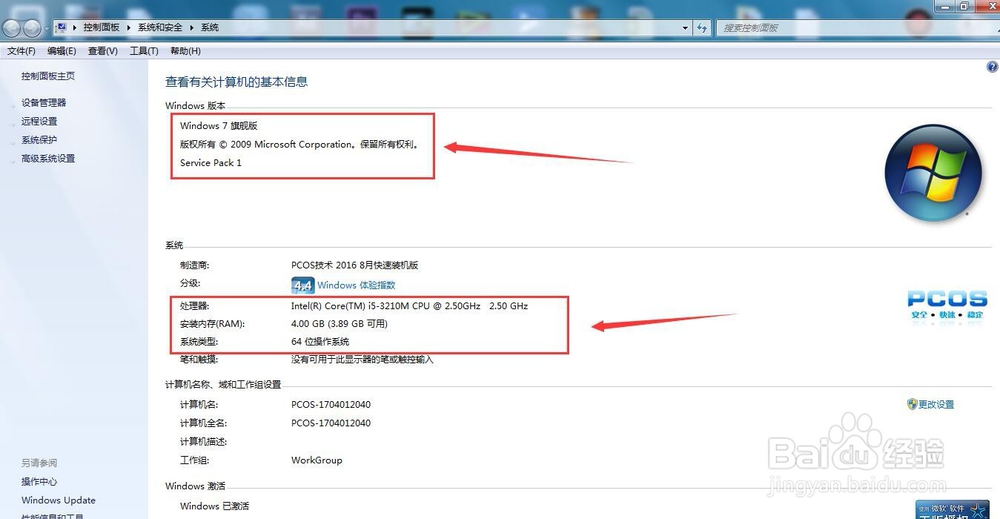This screenshot has height=519, width=1000.
Task: Open 操作中心 under 另请参阅
Action: [39, 481]
